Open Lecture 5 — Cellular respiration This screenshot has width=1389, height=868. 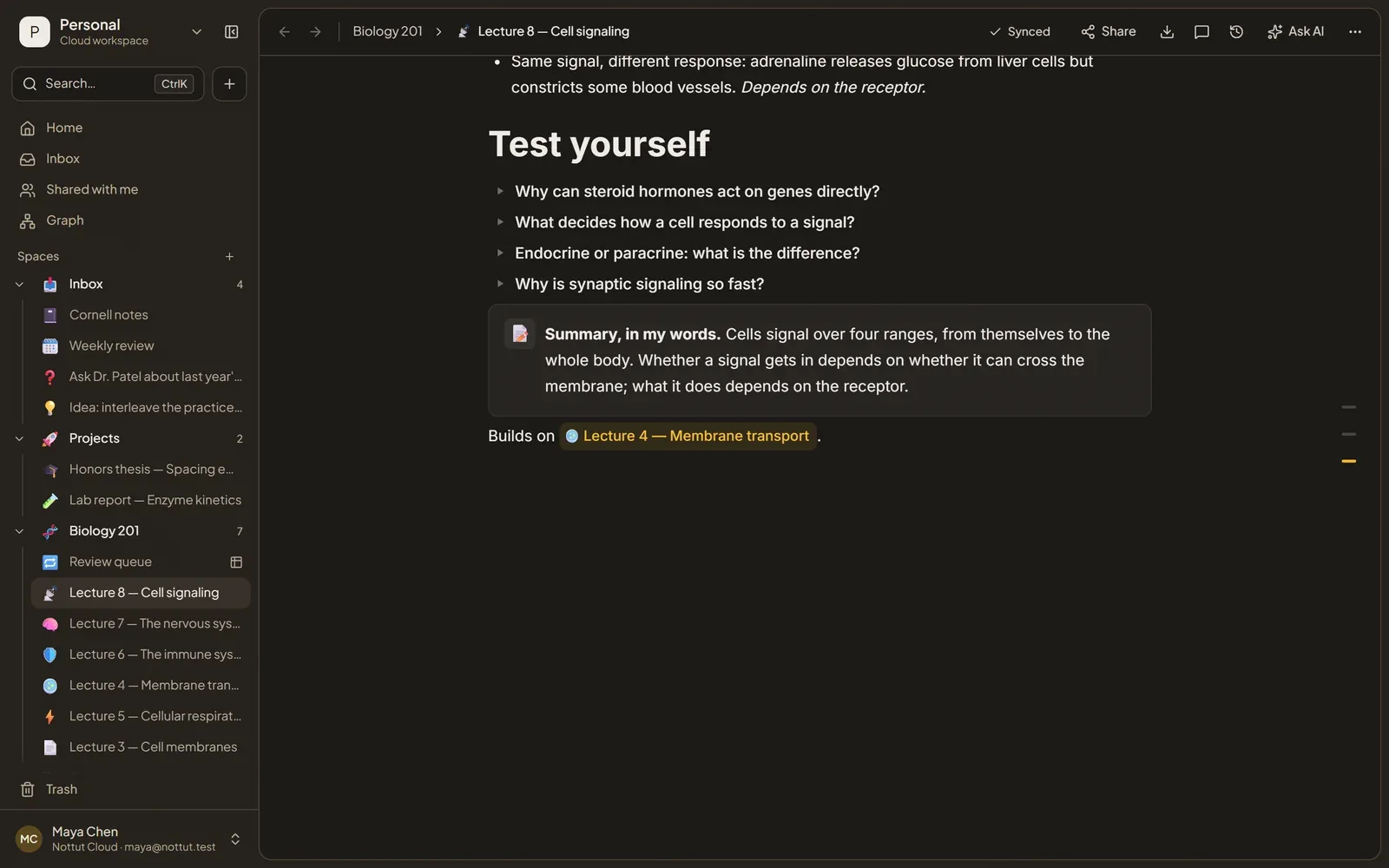click(141, 717)
